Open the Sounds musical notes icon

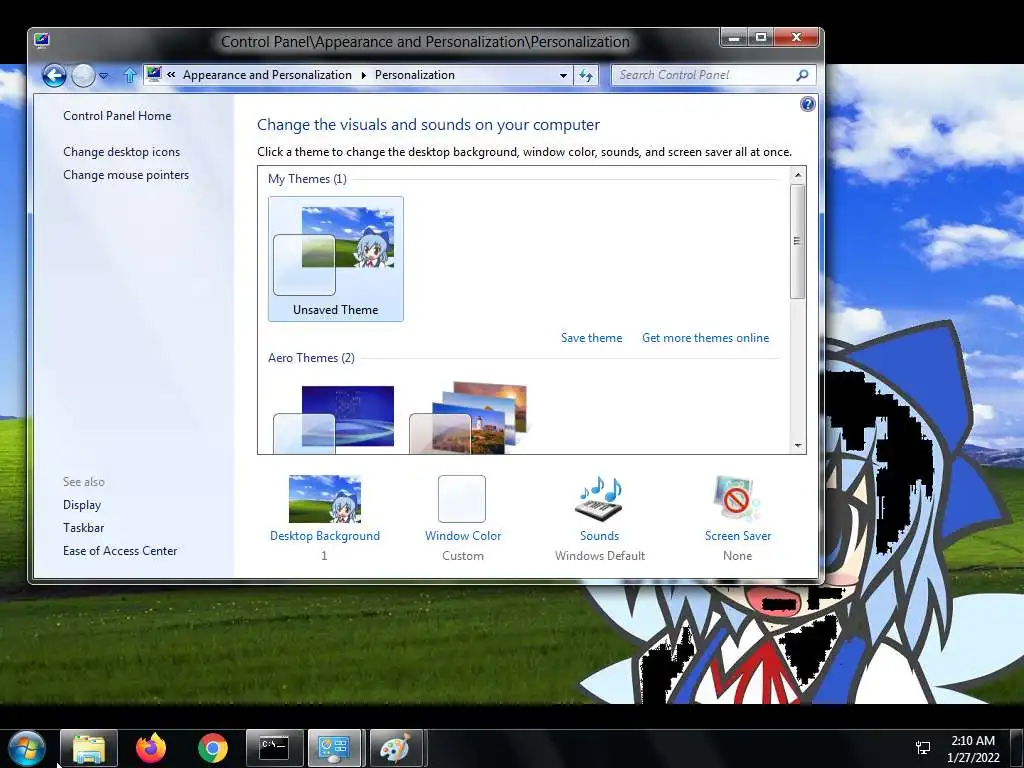click(x=599, y=499)
